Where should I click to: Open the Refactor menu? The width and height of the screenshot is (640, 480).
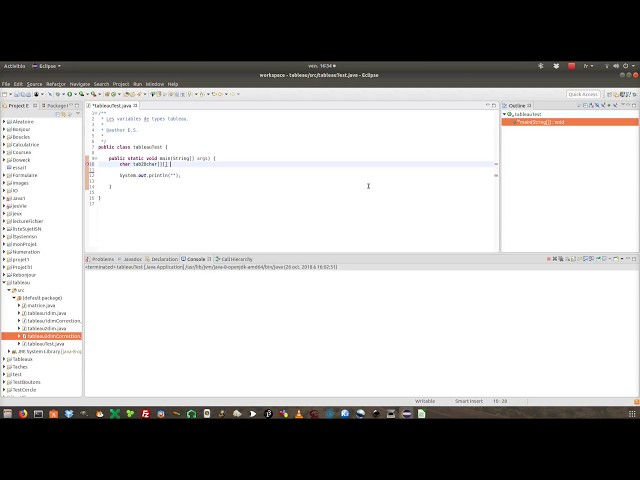coord(56,84)
